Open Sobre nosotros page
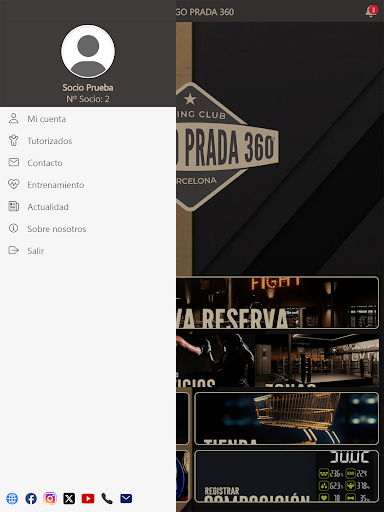 pyautogui.click(x=88, y=229)
